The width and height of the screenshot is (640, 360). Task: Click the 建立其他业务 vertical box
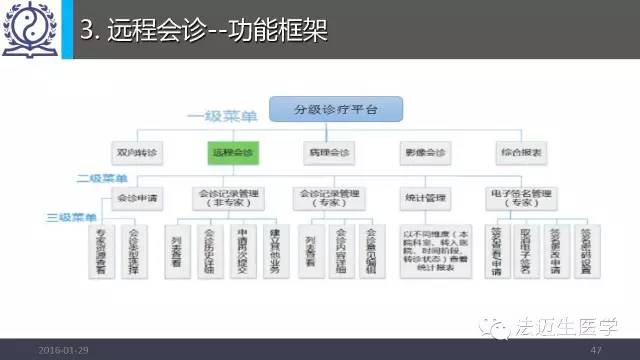276,251
